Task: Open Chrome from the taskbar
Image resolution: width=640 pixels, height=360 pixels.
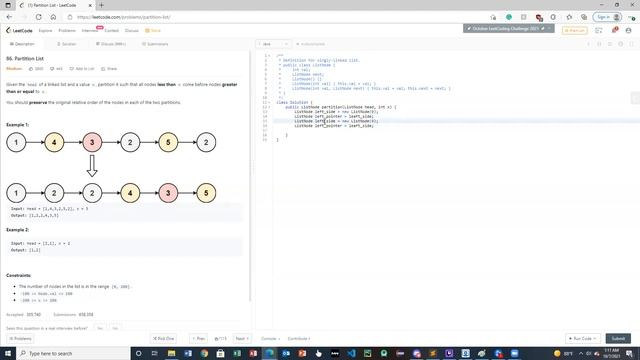Action: click(204, 353)
